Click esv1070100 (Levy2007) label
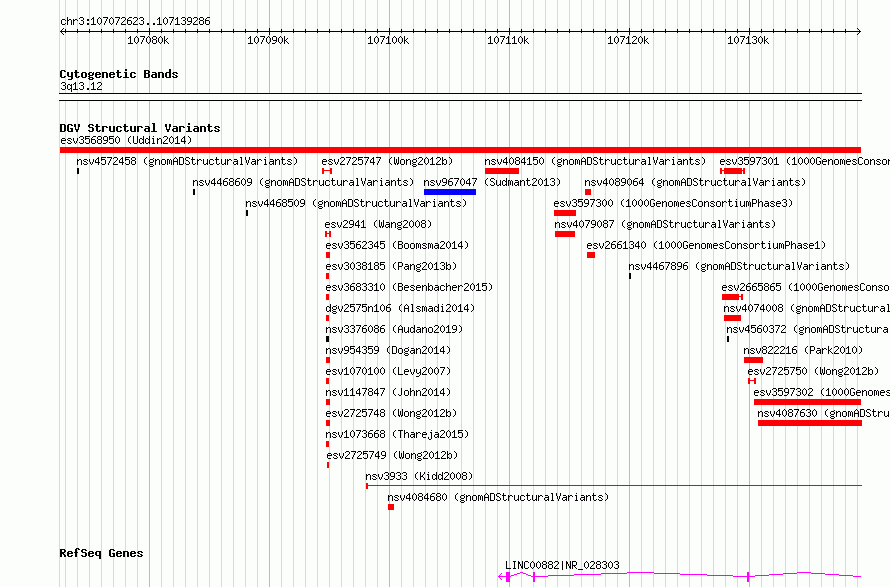Image resolution: width=890 pixels, height=587 pixels. [x=388, y=371]
